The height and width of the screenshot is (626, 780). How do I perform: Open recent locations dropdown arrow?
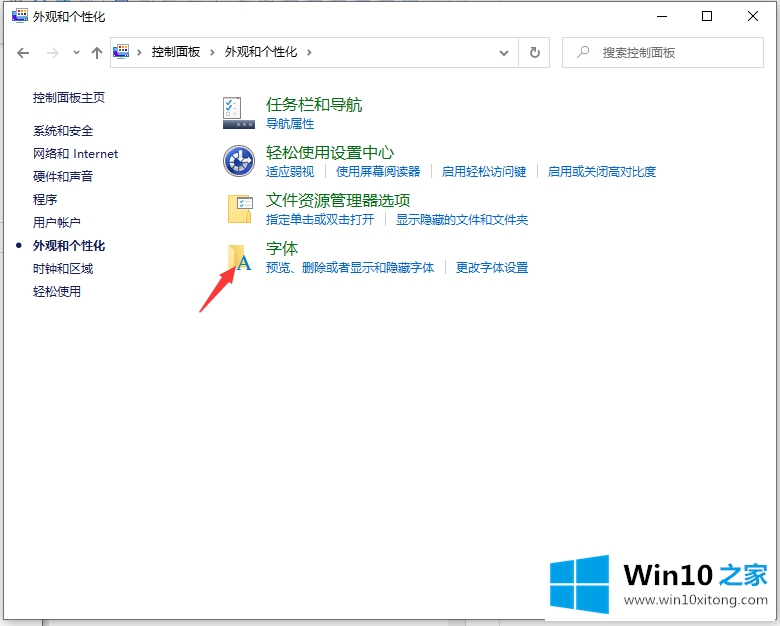[x=76, y=52]
